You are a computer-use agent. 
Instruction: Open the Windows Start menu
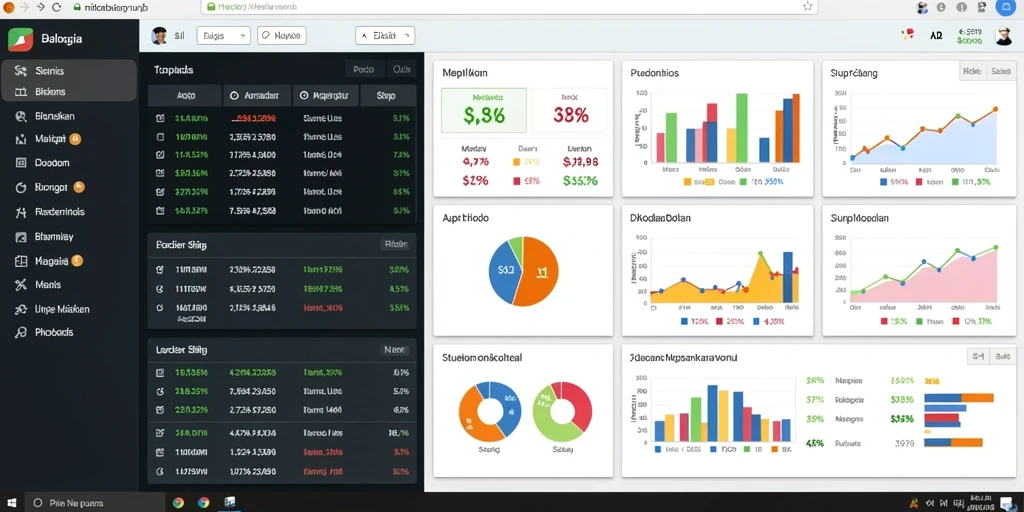(11, 503)
